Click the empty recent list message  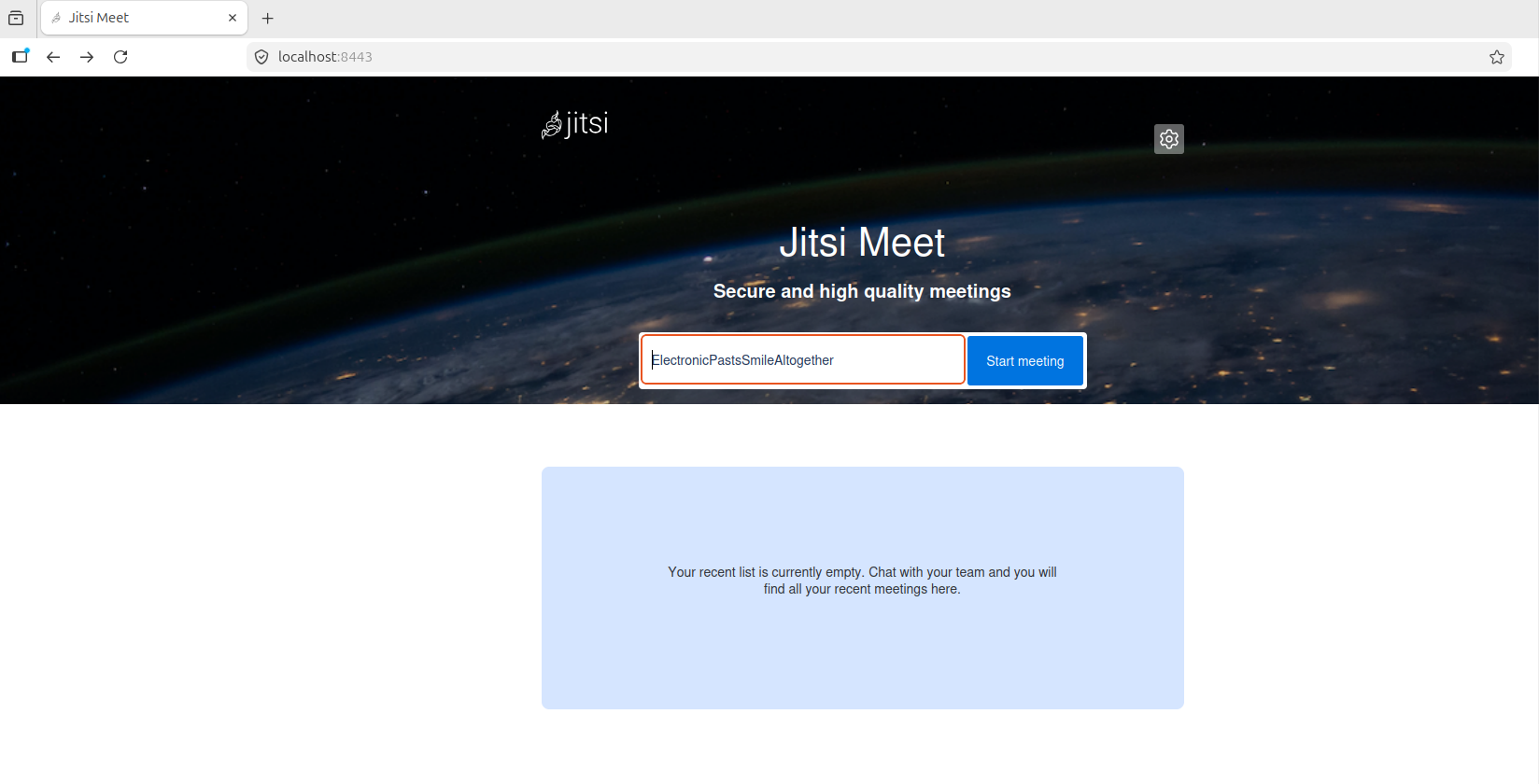[x=862, y=581]
